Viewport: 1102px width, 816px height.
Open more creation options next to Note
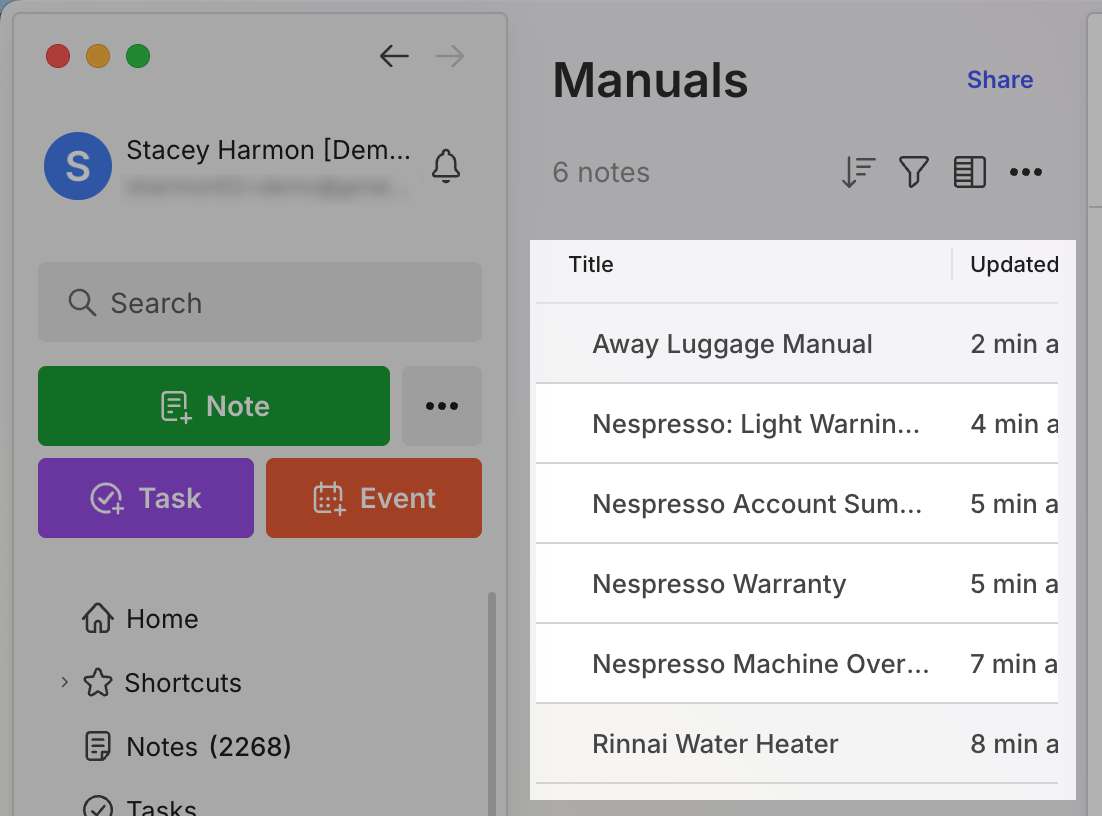442,406
